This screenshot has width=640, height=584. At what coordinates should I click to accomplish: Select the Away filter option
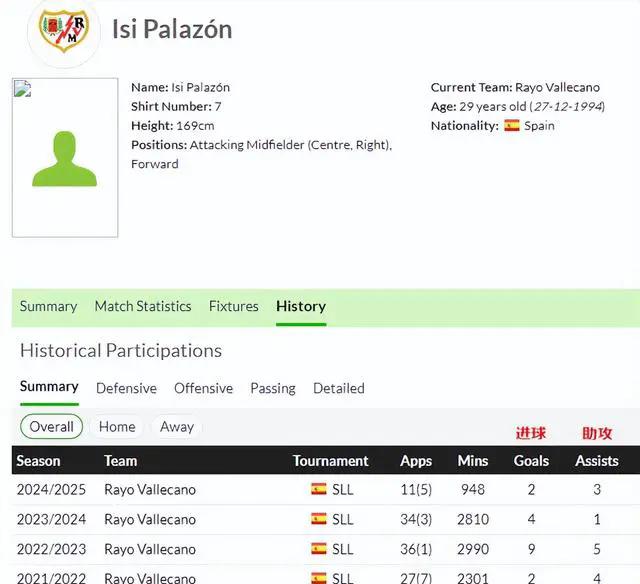pos(177,427)
